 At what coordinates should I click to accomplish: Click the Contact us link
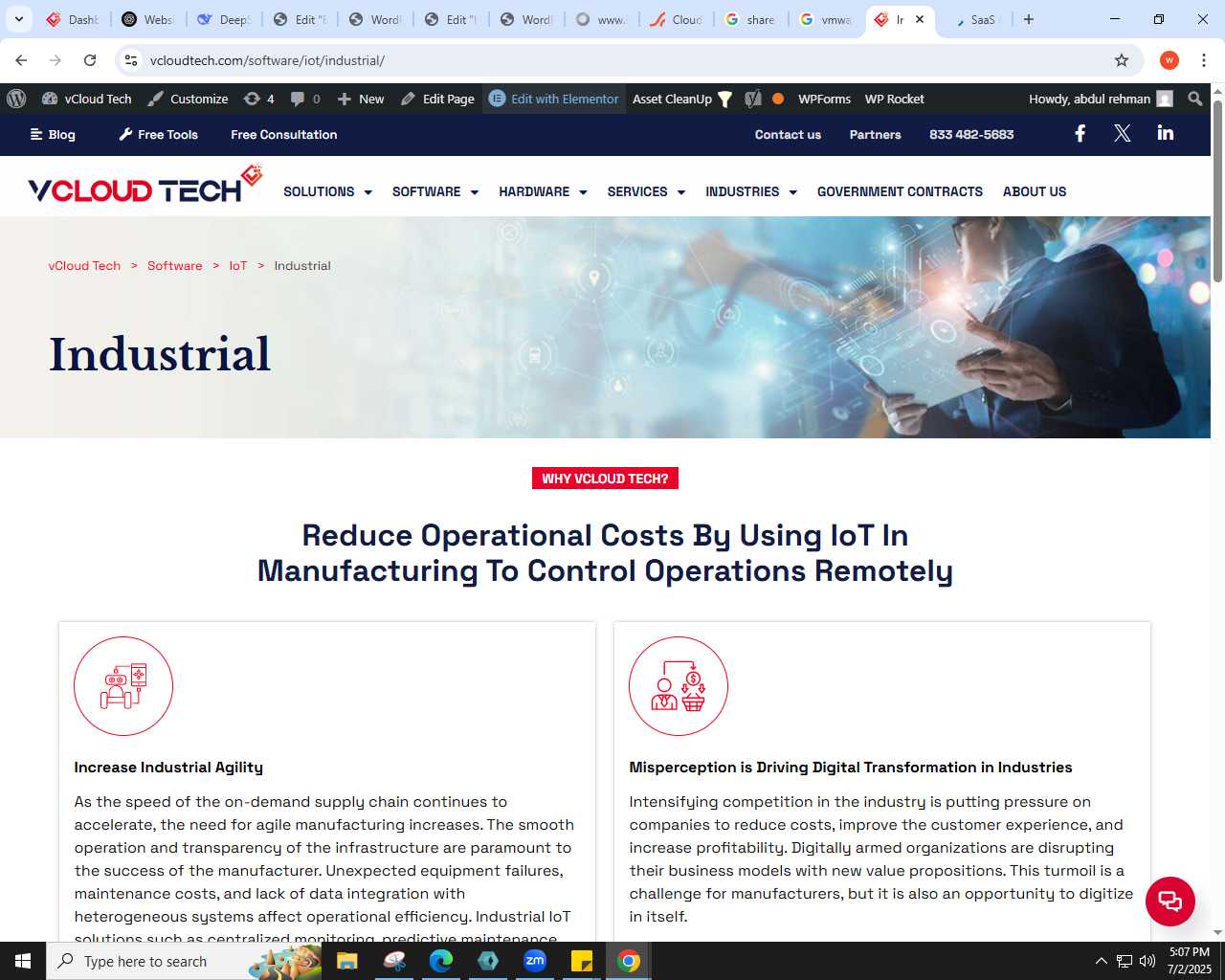click(788, 134)
